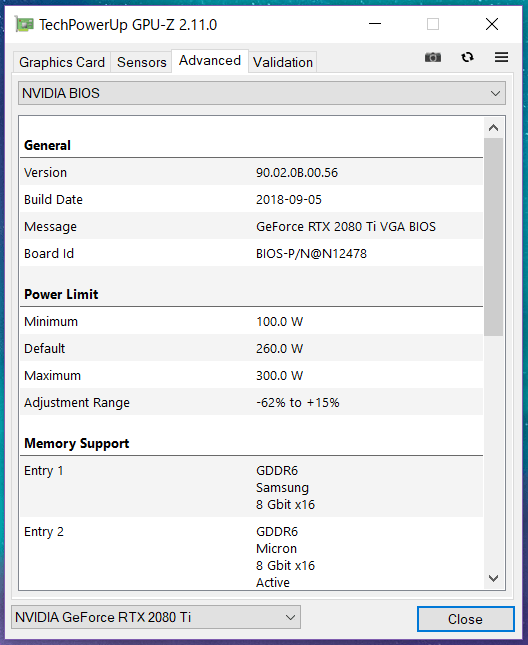The image size is (528, 645).
Task: Go to the Validation tab
Action: [283, 62]
